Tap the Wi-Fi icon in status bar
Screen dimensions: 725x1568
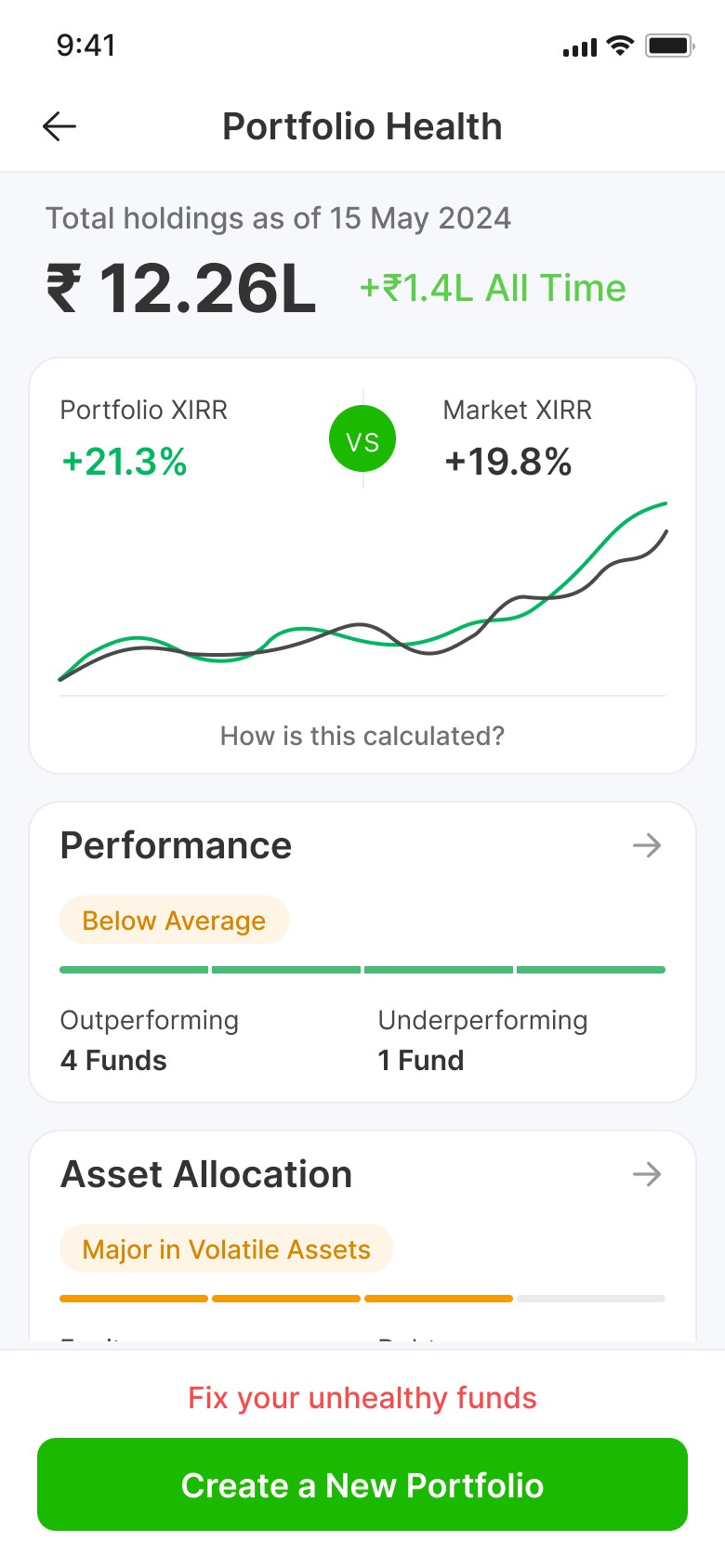click(x=620, y=46)
